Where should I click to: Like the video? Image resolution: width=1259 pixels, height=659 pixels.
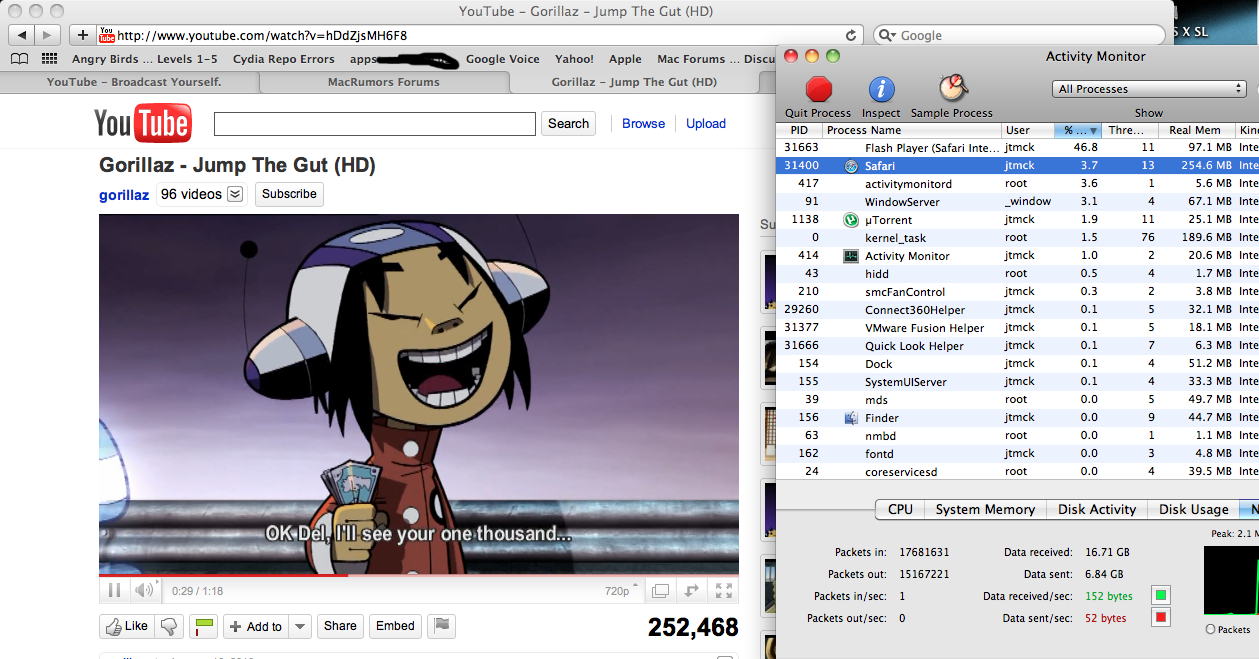pos(126,626)
